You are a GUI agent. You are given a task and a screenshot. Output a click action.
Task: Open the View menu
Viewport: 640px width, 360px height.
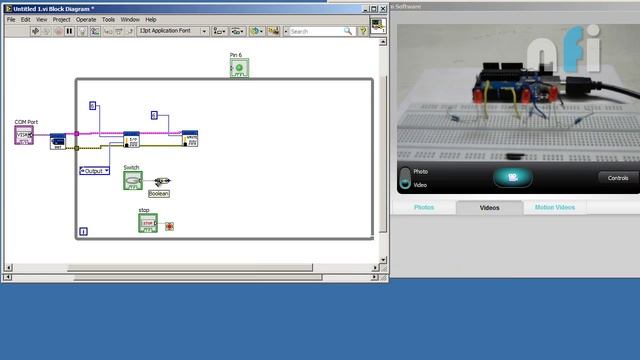[41, 20]
